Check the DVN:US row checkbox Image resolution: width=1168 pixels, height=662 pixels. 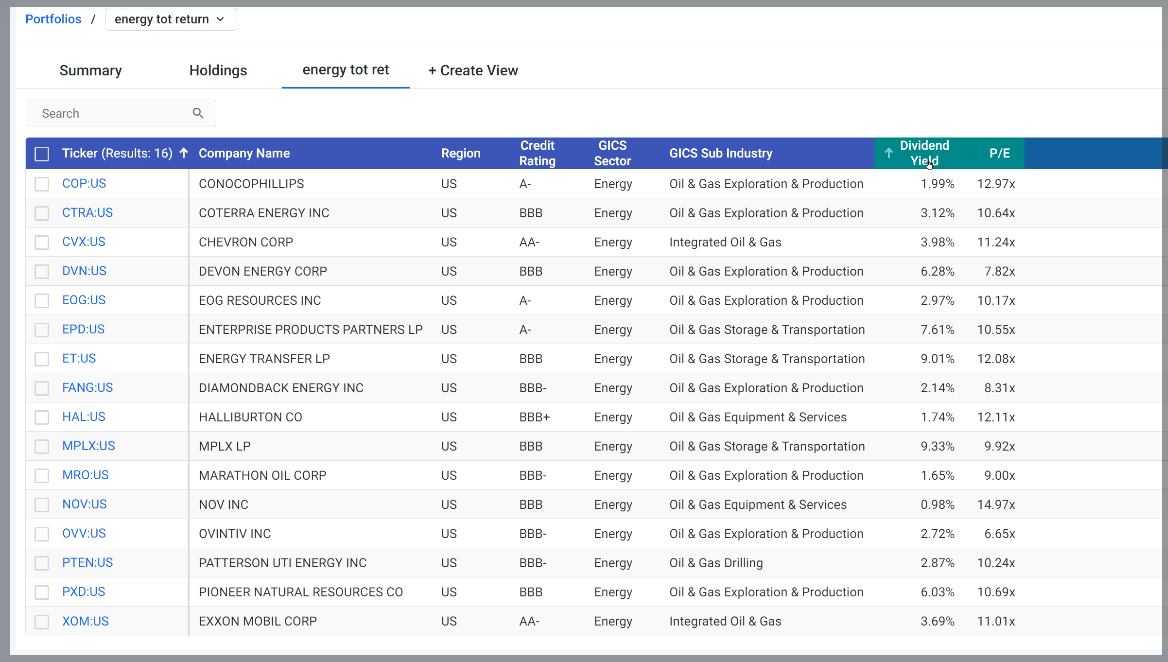42,271
